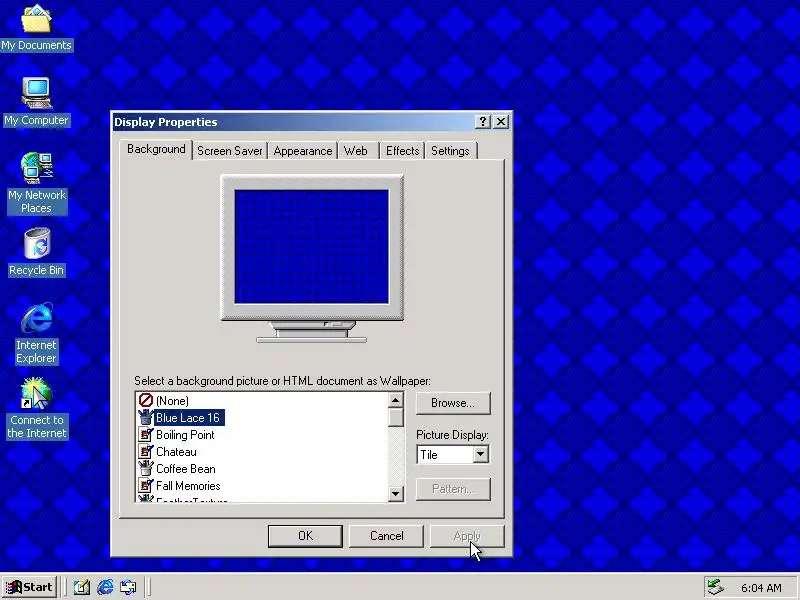Viewport: 800px width, 600px height.
Task: Switch to the Settings tab
Action: coord(450,151)
